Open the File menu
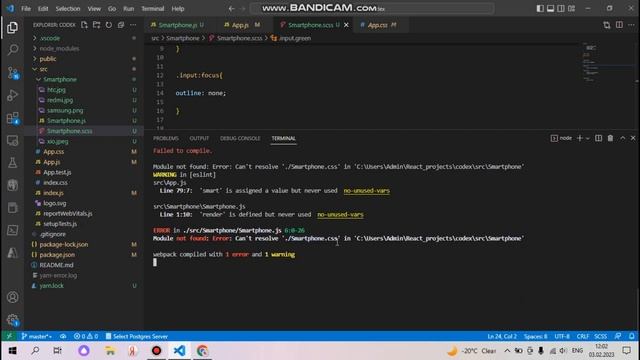The image size is (640, 360). tap(26, 9)
